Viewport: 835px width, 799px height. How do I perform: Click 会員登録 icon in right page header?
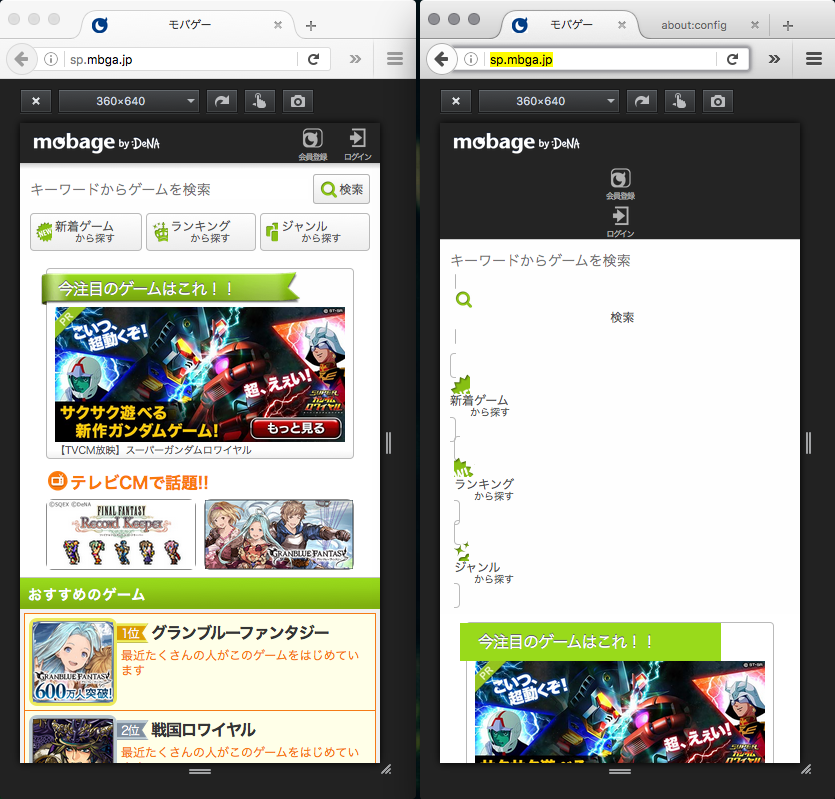click(x=620, y=184)
